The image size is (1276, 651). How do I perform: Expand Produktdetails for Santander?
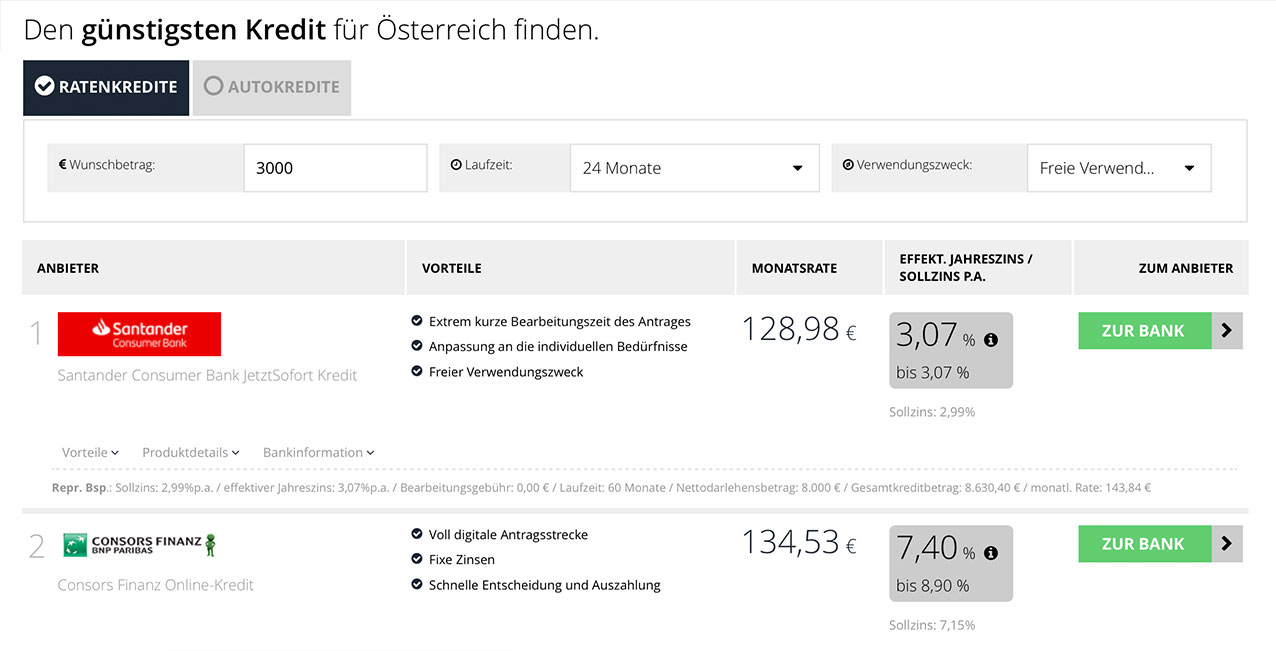click(191, 452)
